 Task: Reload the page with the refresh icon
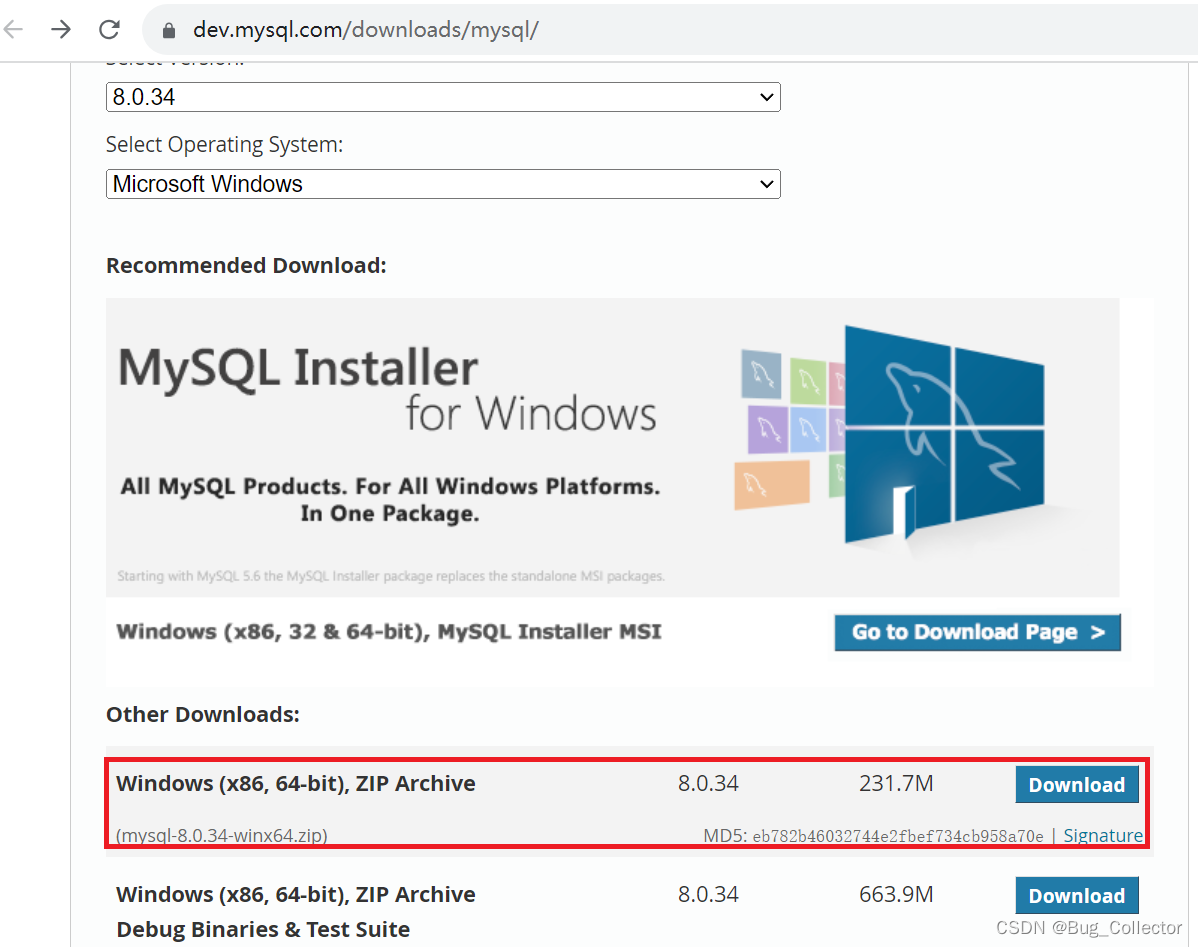pyautogui.click(x=109, y=29)
